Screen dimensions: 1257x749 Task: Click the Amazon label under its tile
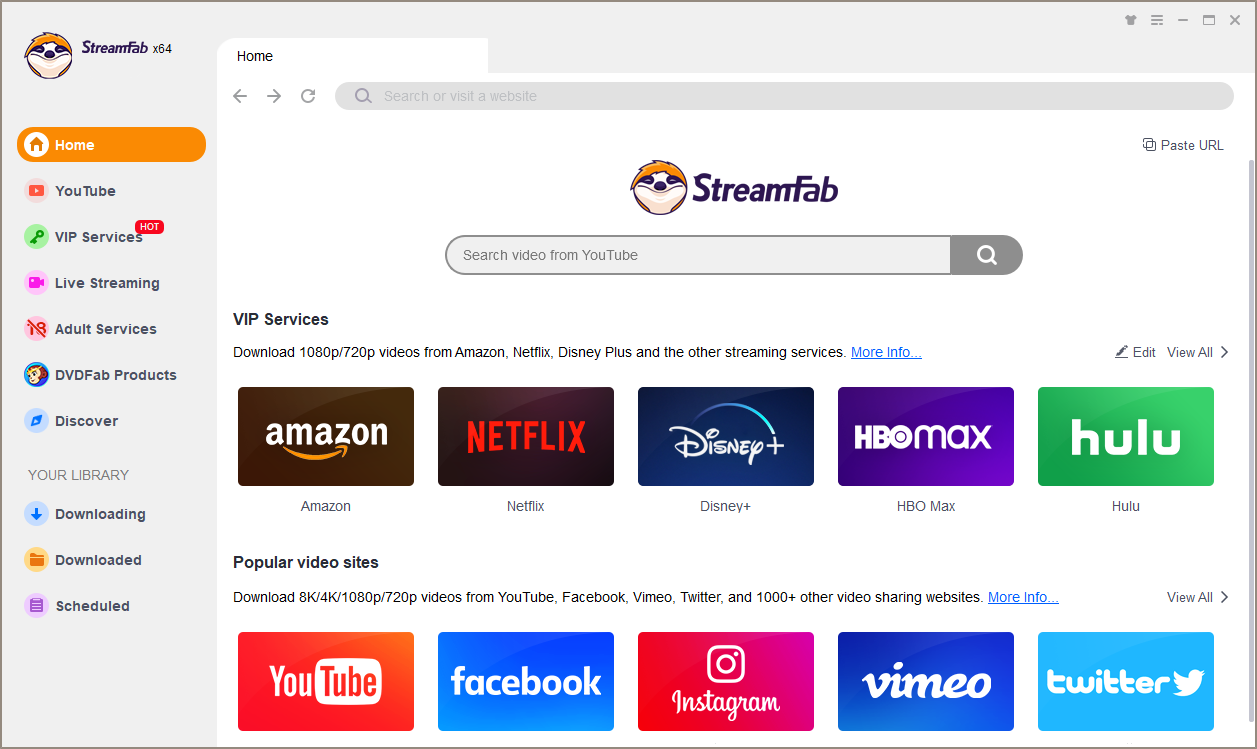point(326,506)
